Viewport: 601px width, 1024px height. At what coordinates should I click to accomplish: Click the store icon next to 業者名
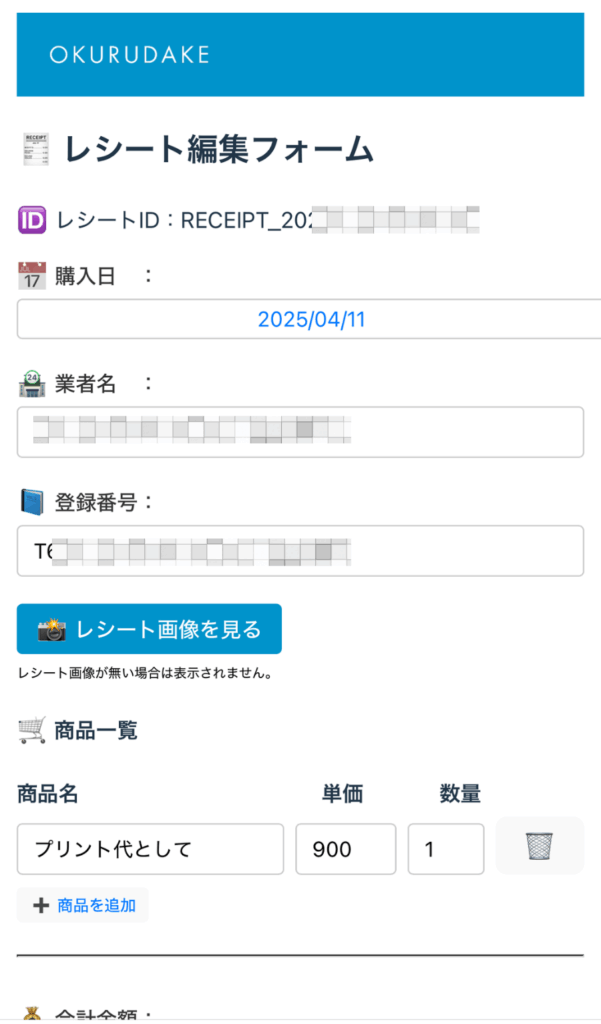32,384
